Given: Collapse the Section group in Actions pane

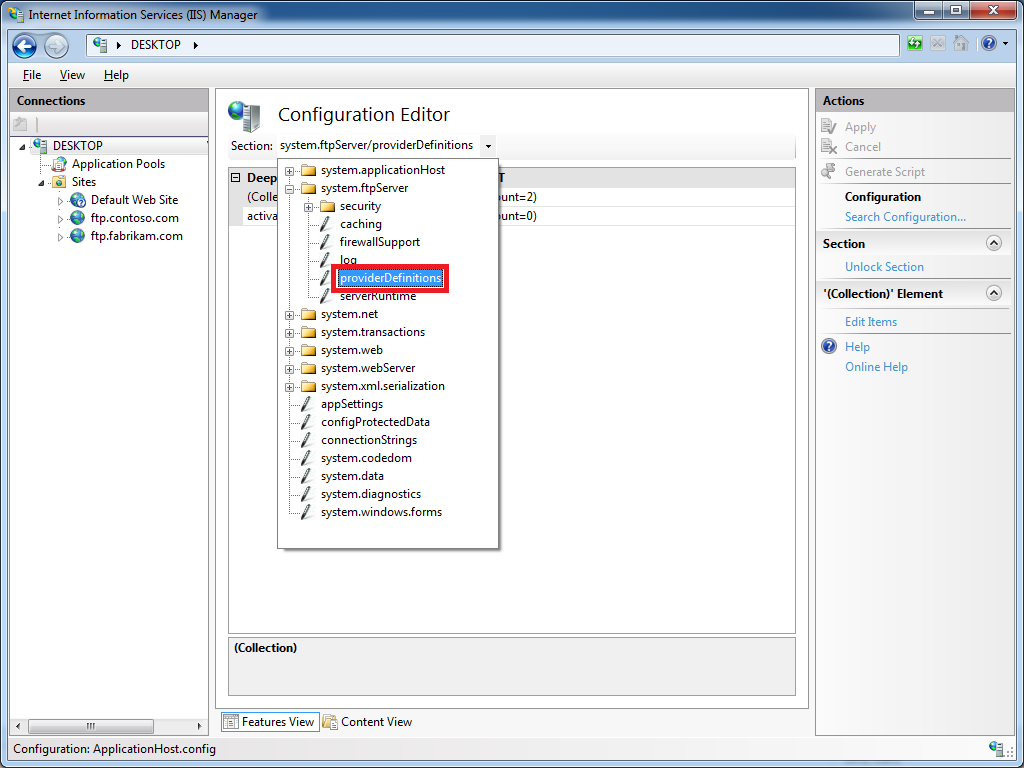Looking at the screenshot, I should [x=993, y=243].
